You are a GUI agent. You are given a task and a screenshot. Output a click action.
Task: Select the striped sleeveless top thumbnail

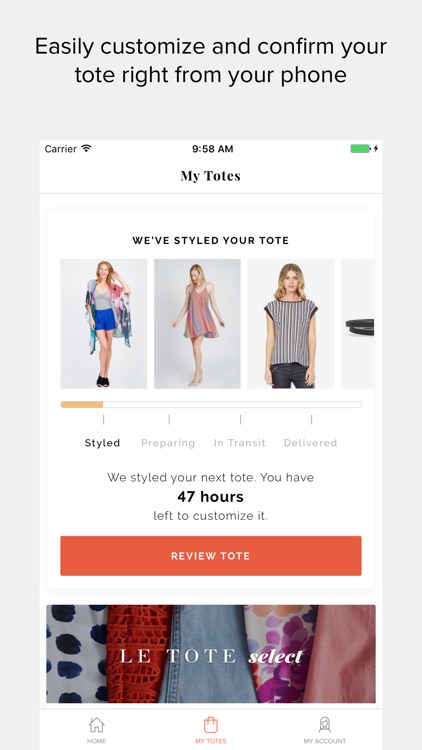pos(290,324)
